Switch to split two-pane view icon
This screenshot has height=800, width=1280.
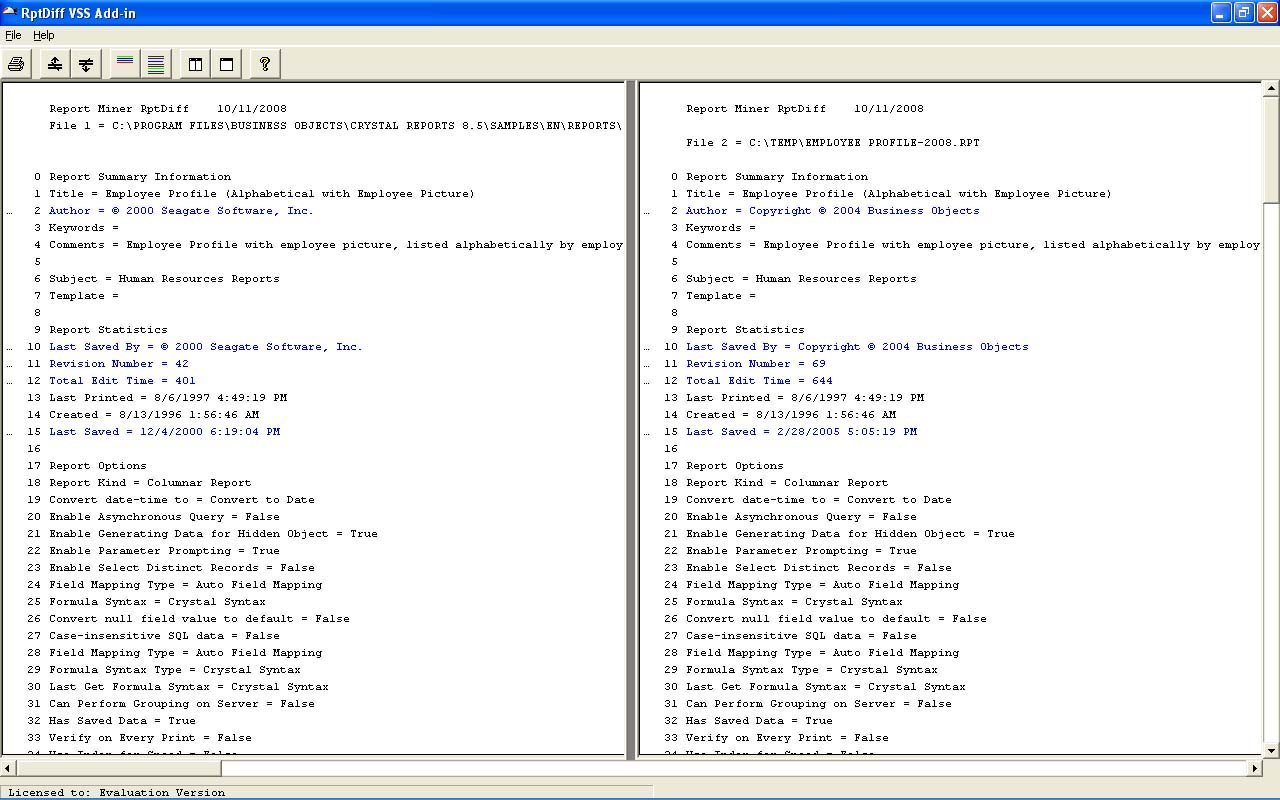pyautogui.click(x=195, y=64)
